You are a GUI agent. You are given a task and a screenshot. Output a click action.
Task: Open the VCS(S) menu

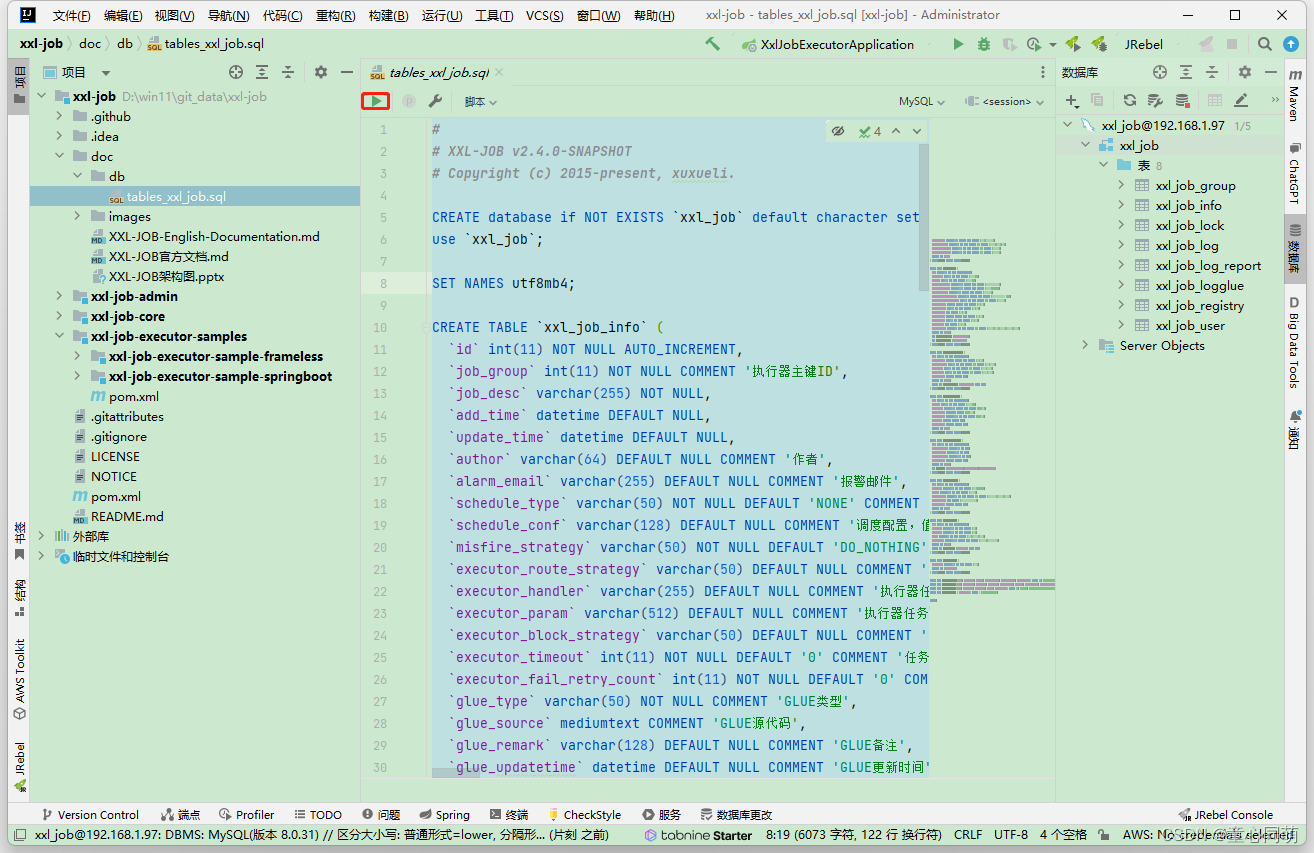tap(544, 15)
